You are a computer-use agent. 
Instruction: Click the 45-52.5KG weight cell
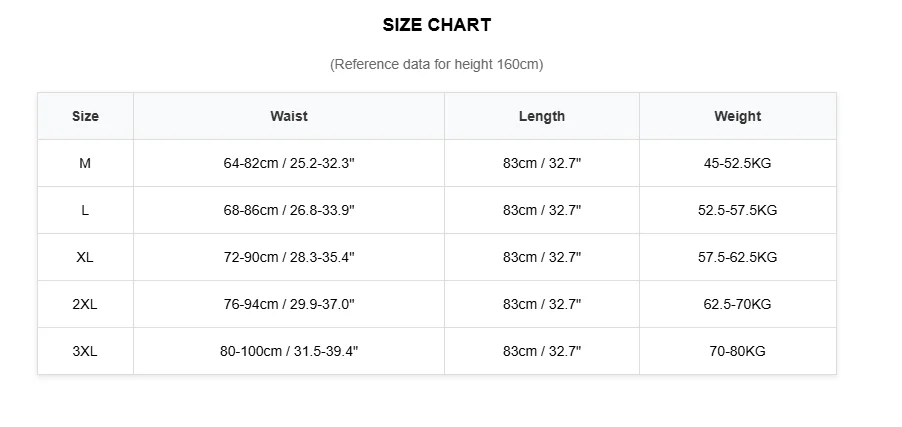point(737,163)
